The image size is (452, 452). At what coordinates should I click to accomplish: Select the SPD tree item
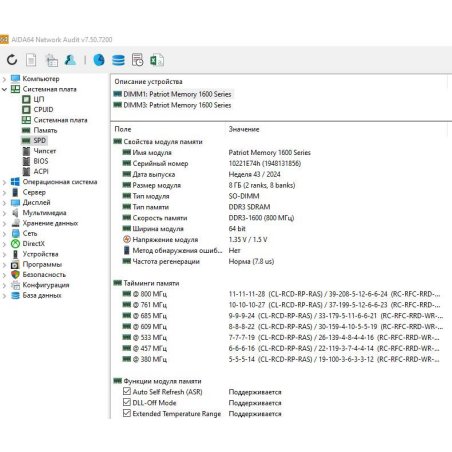pos(40,140)
